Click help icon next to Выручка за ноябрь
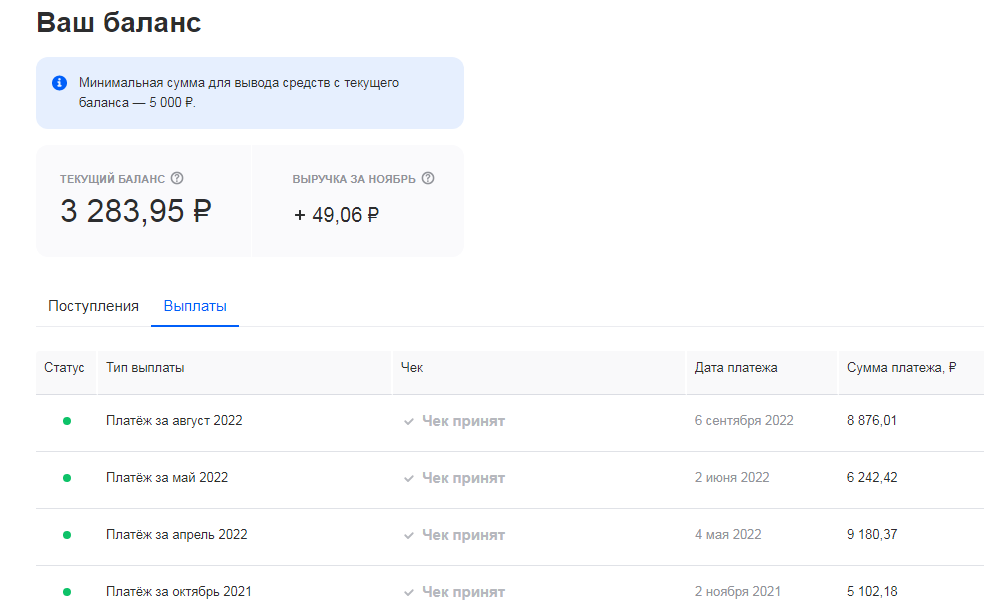984x614 pixels. [428, 178]
